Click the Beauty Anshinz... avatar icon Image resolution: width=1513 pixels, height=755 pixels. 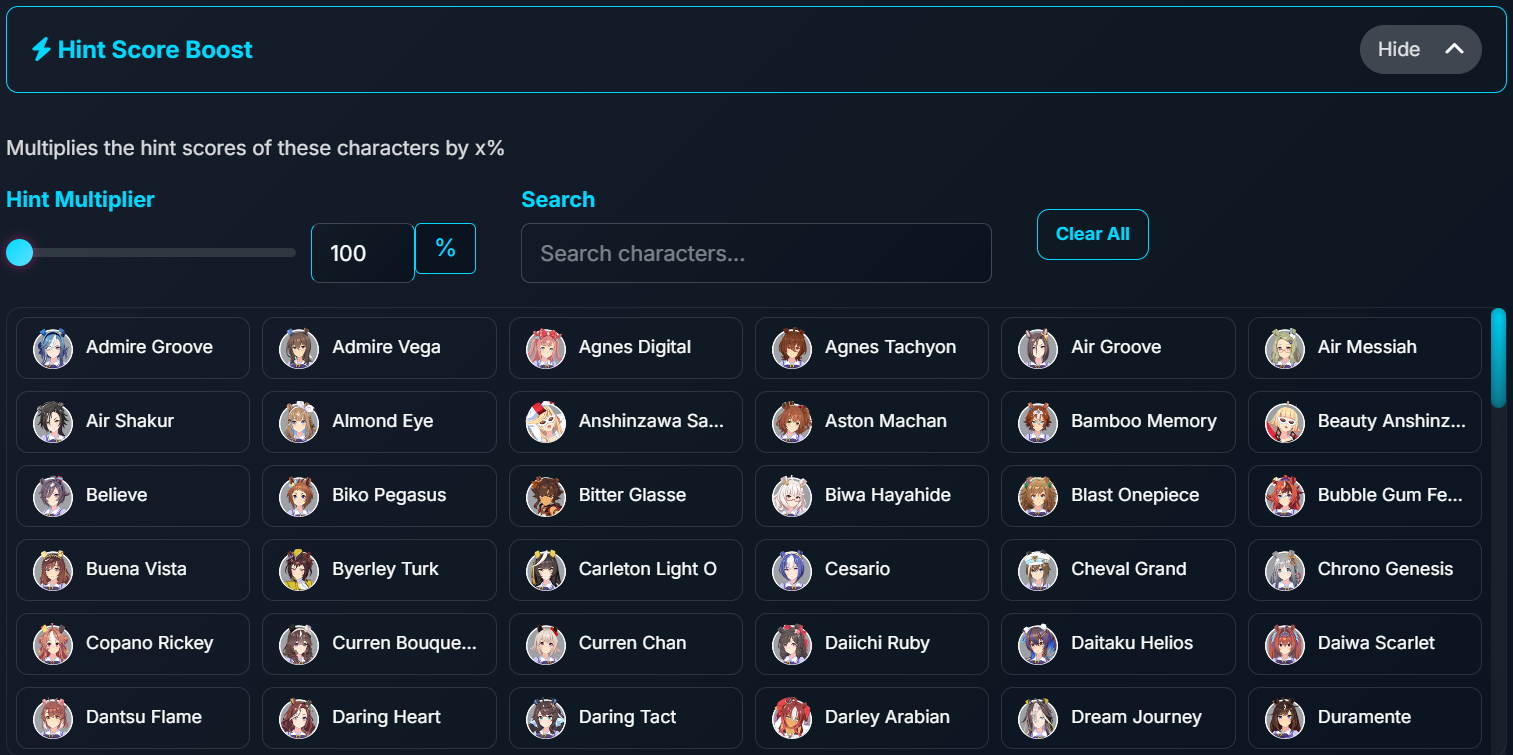tap(1285, 422)
